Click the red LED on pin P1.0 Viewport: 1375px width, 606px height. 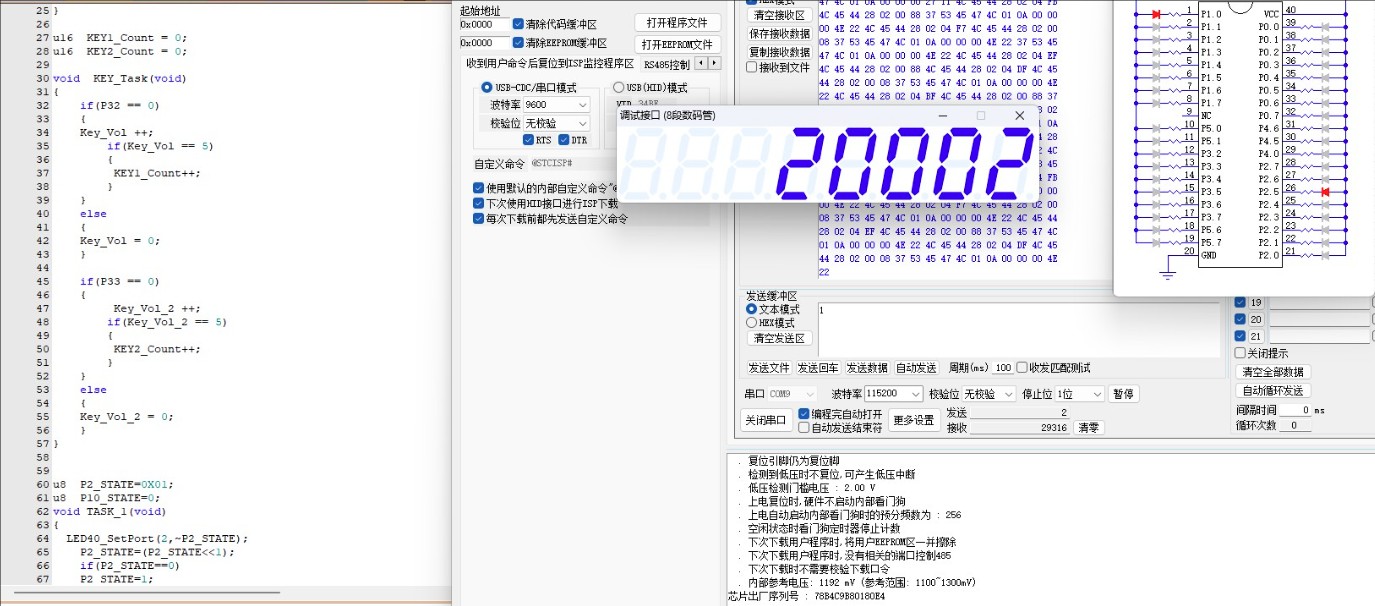click(1156, 15)
